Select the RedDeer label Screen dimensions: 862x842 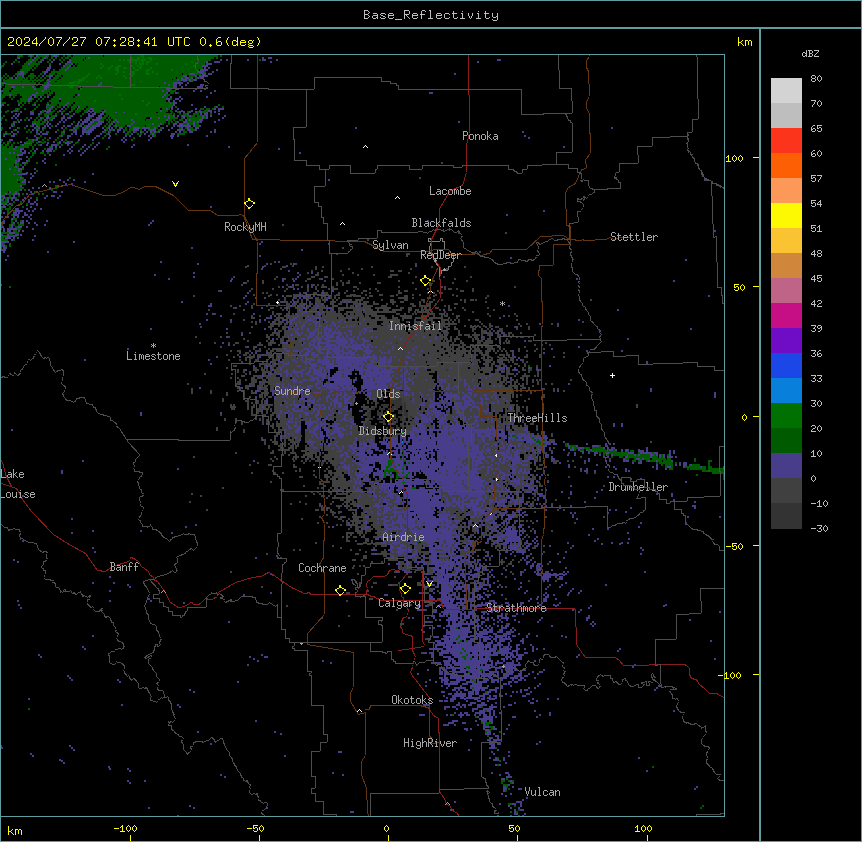pyautogui.click(x=440, y=255)
